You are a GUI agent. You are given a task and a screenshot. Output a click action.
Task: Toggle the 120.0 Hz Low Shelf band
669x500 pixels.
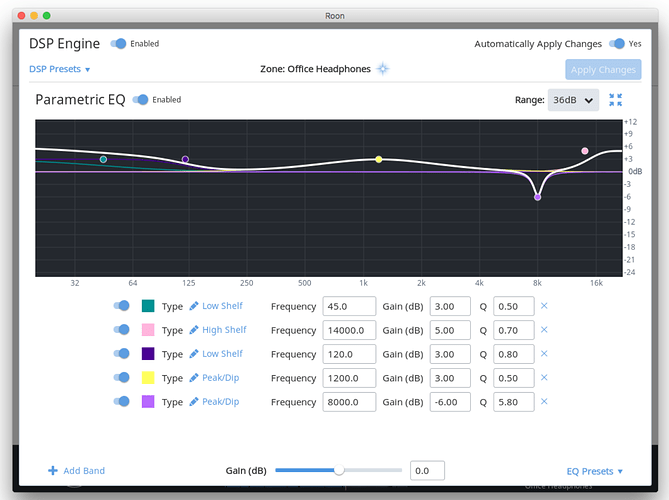[x=122, y=353]
